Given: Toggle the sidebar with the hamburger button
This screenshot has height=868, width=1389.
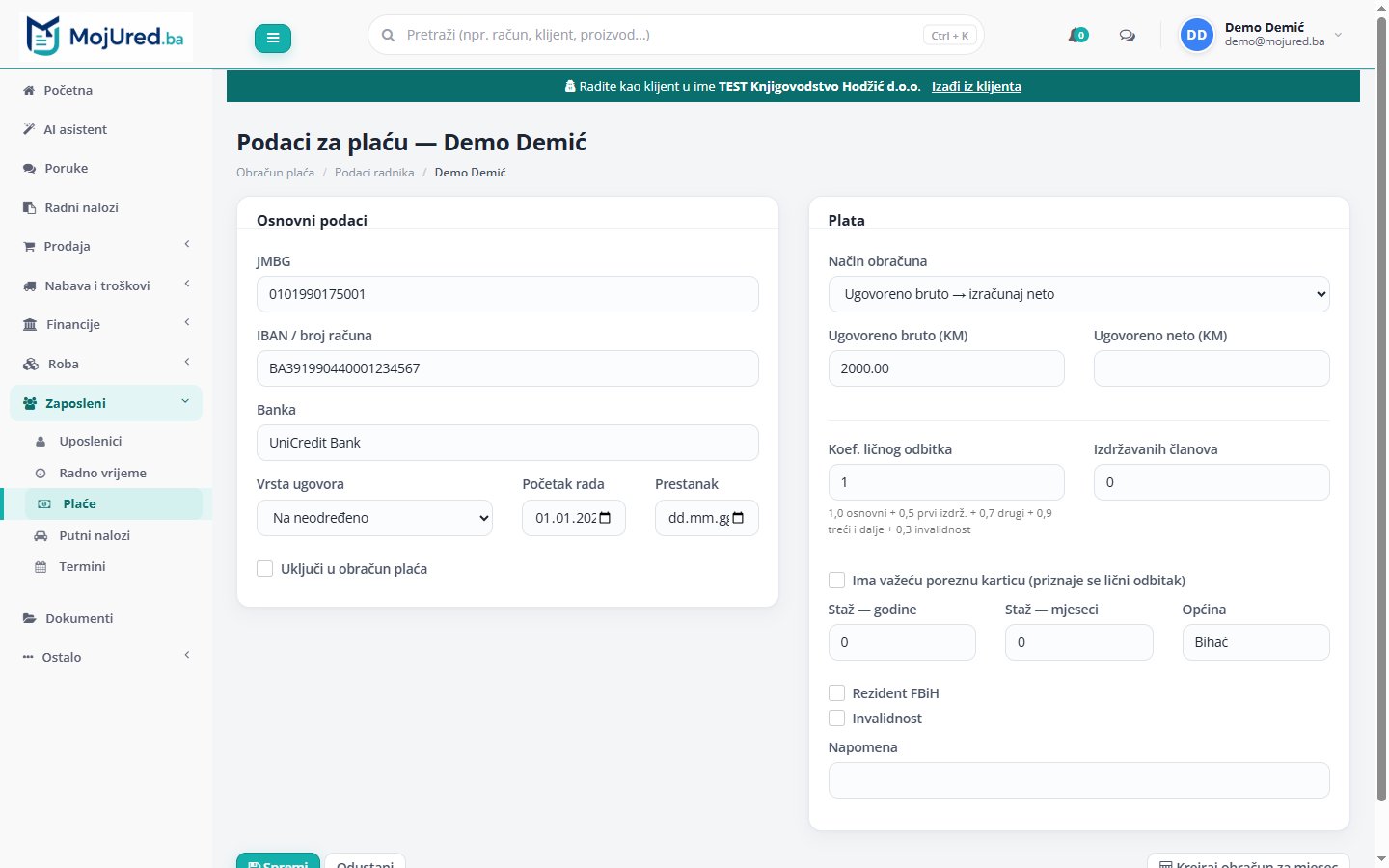Looking at the screenshot, I should coord(273,38).
